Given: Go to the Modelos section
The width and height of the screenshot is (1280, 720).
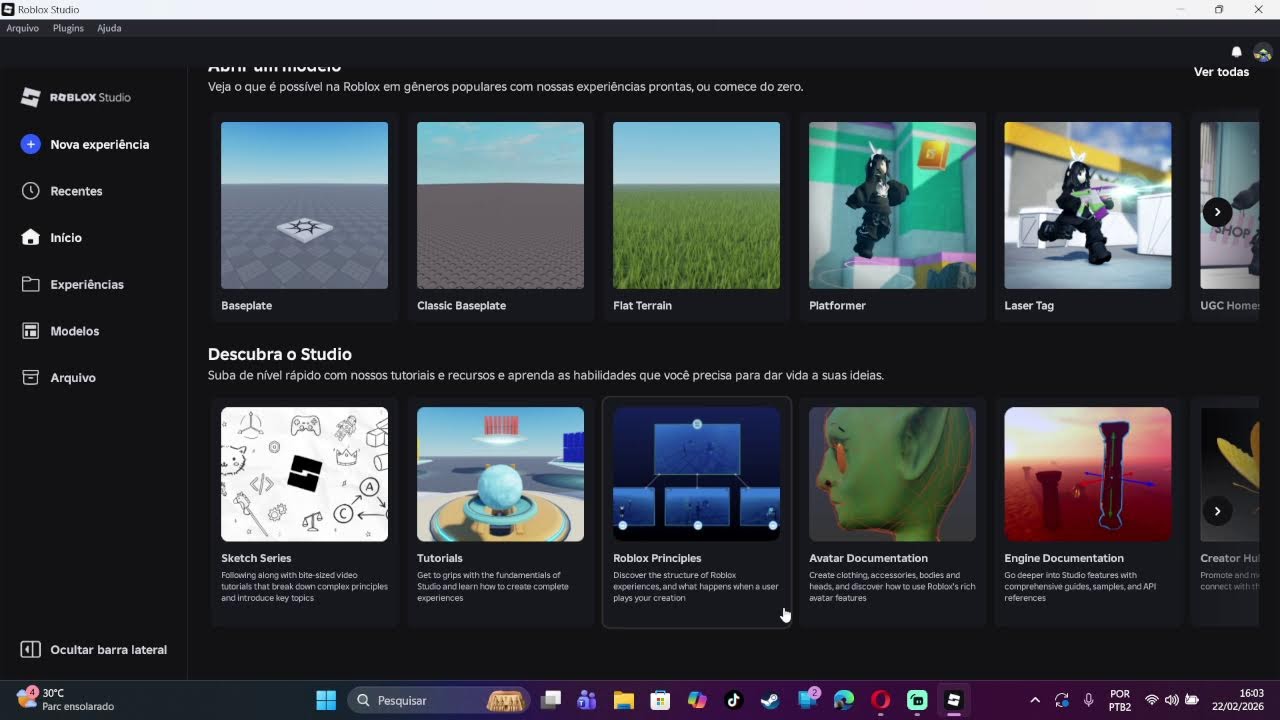Looking at the screenshot, I should pyautogui.click(x=75, y=331).
